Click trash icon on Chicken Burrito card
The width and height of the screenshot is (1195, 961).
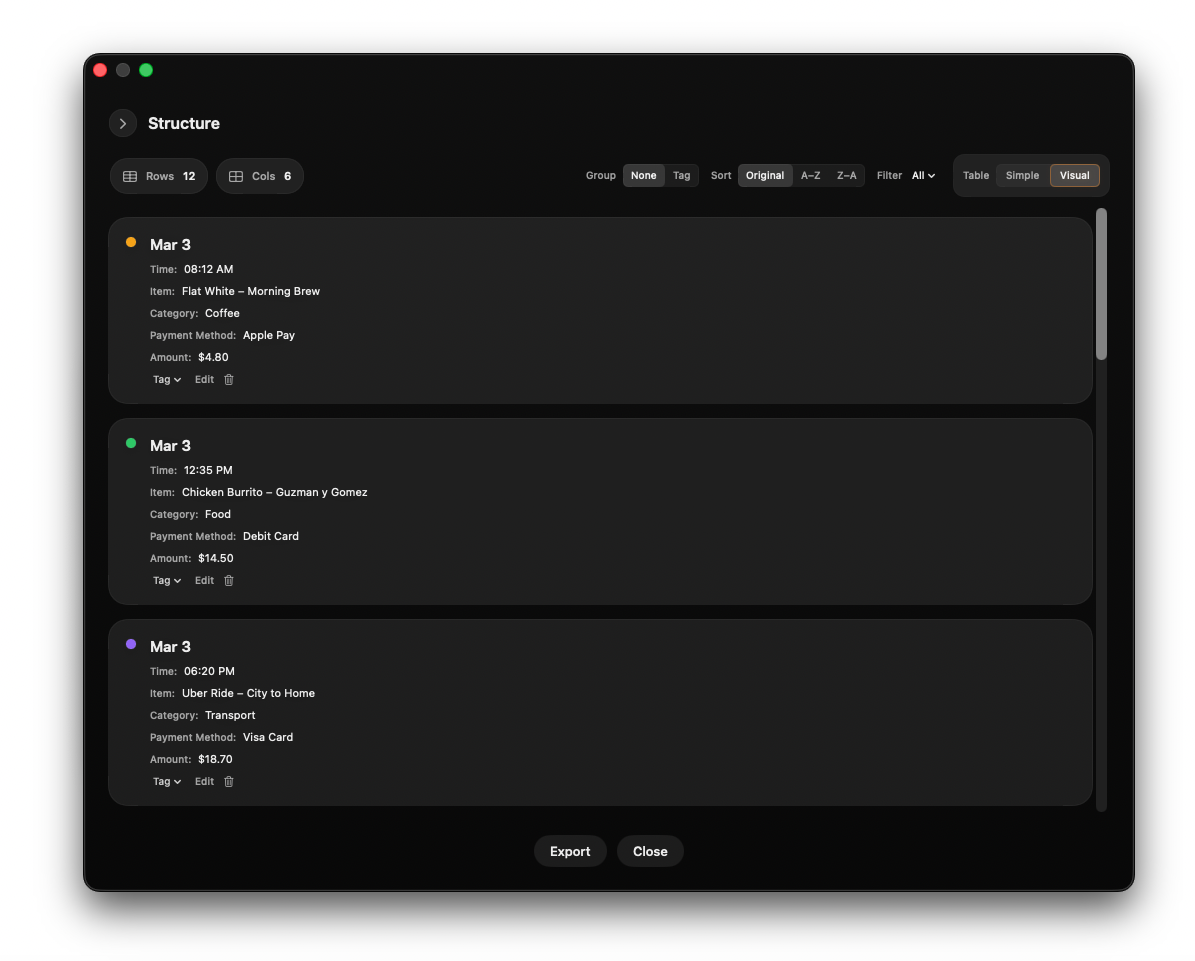[x=229, y=581]
